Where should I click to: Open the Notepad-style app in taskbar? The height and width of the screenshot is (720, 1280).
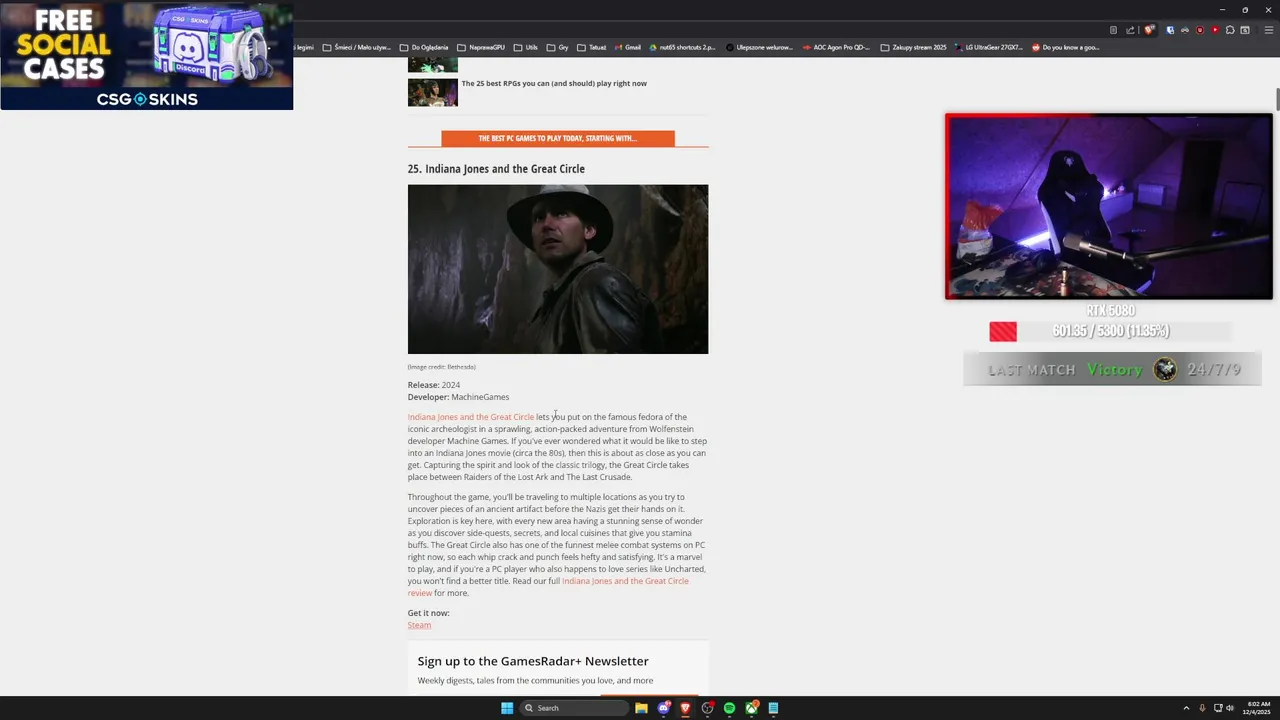[x=773, y=708]
